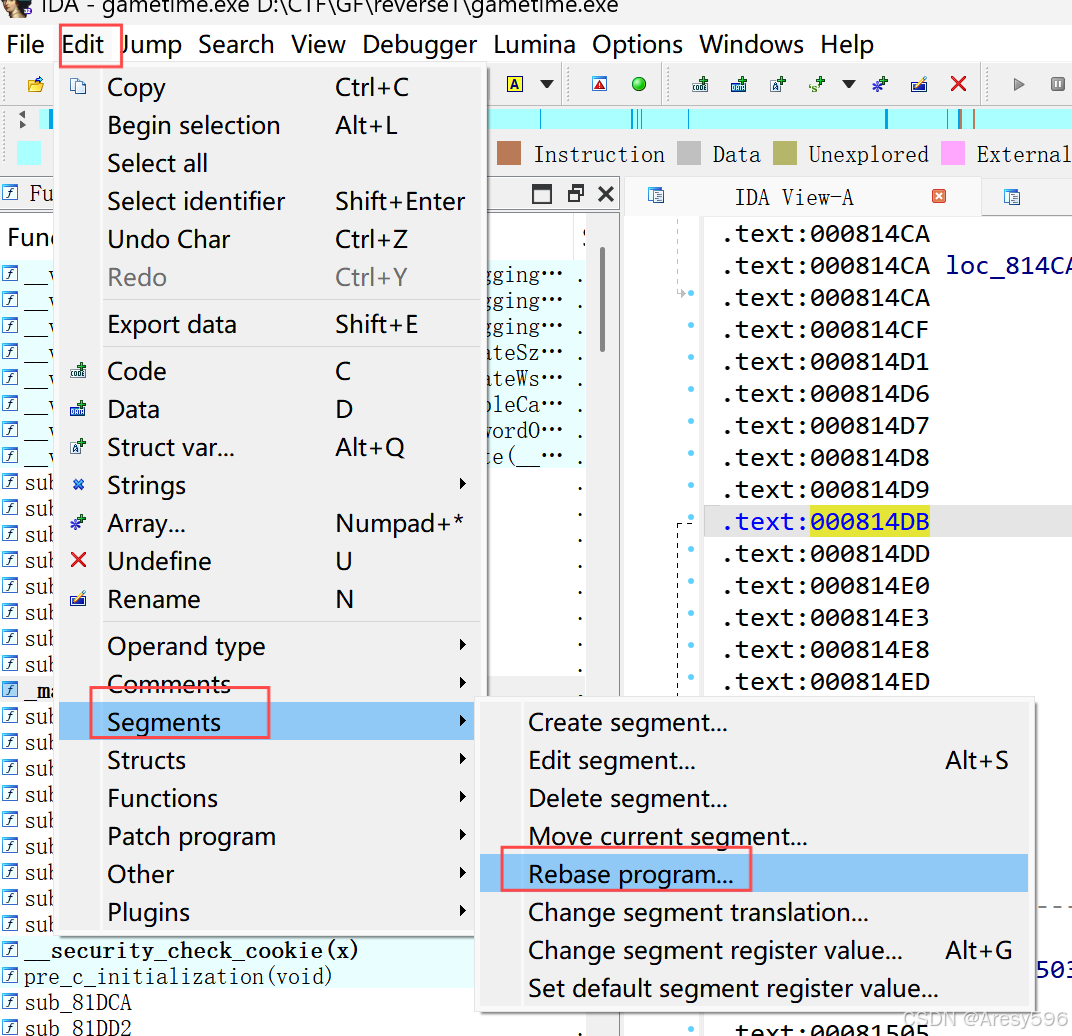Choose Undo Char menu entry
The image size is (1072, 1036).
click(x=267, y=239)
